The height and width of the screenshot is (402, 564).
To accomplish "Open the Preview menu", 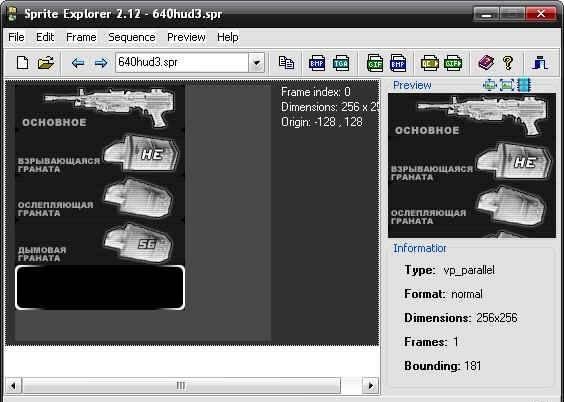I will click(186, 37).
